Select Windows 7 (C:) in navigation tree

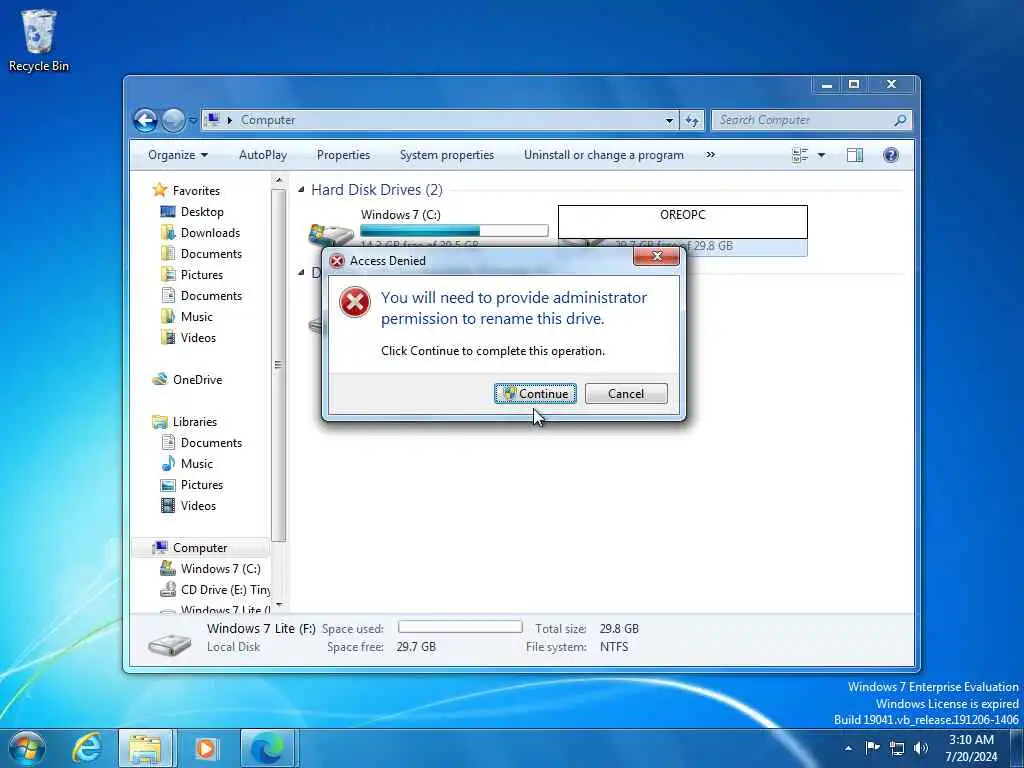[x=220, y=568]
